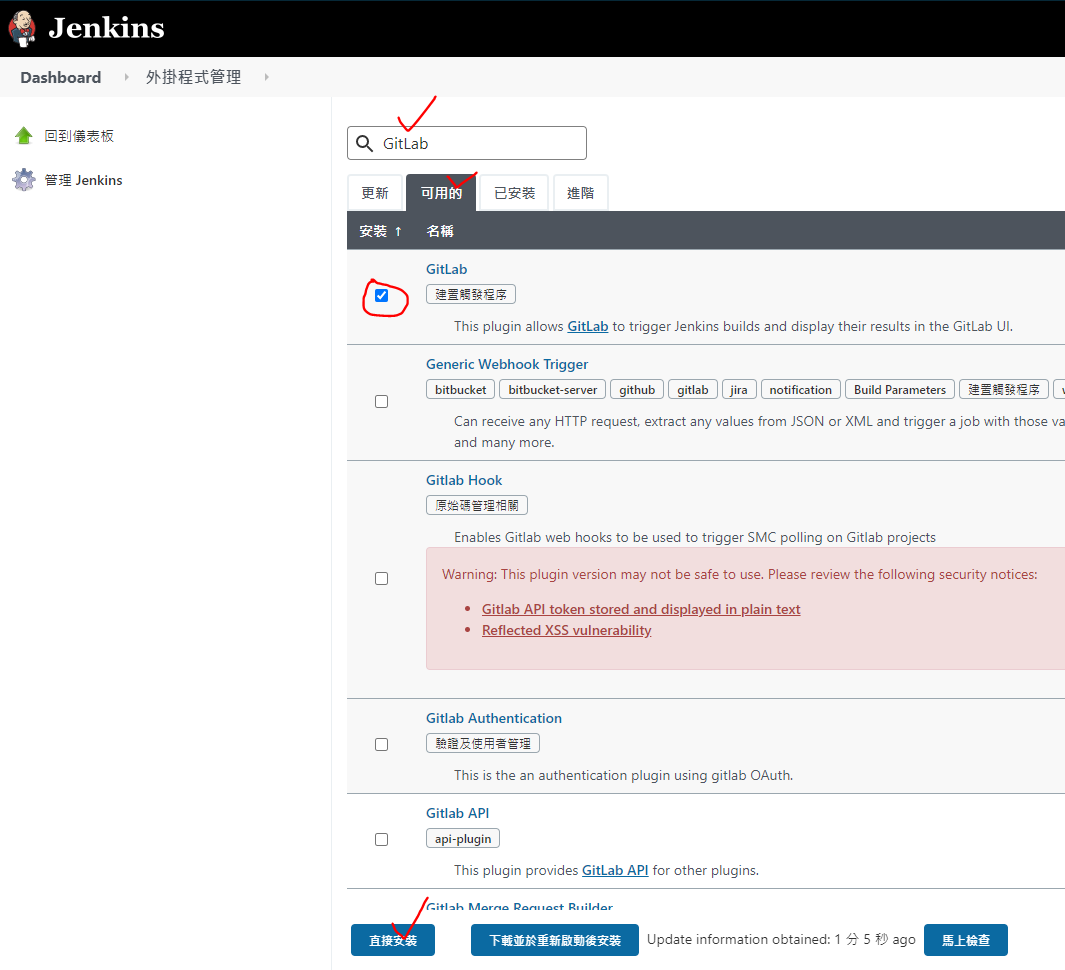Click the github tag
This screenshot has width=1065, height=970.
click(636, 390)
